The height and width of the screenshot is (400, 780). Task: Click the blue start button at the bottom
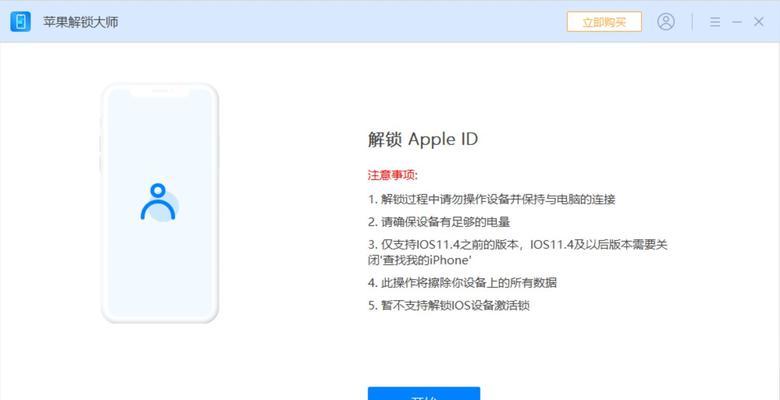(x=424, y=394)
